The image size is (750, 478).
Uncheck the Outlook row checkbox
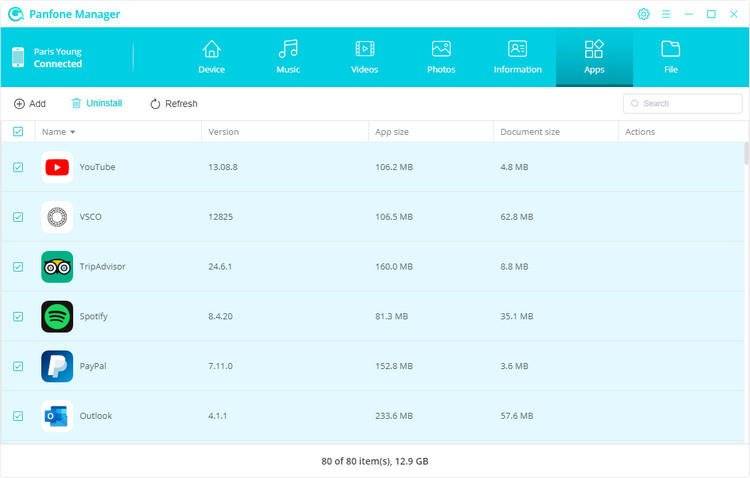coord(18,416)
